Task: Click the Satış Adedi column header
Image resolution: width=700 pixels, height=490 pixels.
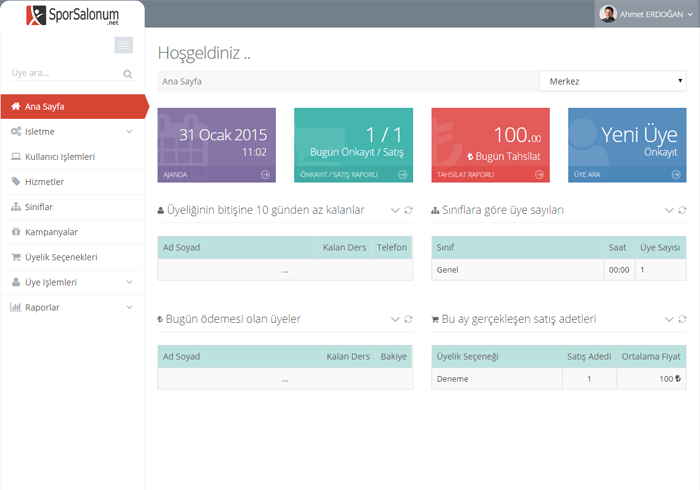Action: pos(589,357)
